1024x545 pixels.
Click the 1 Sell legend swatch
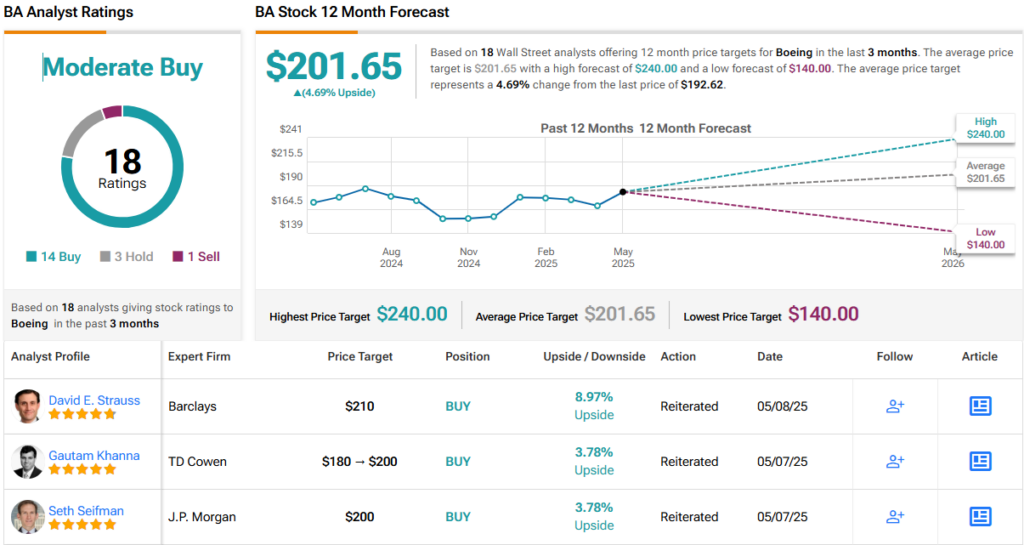pyautogui.click(x=178, y=257)
